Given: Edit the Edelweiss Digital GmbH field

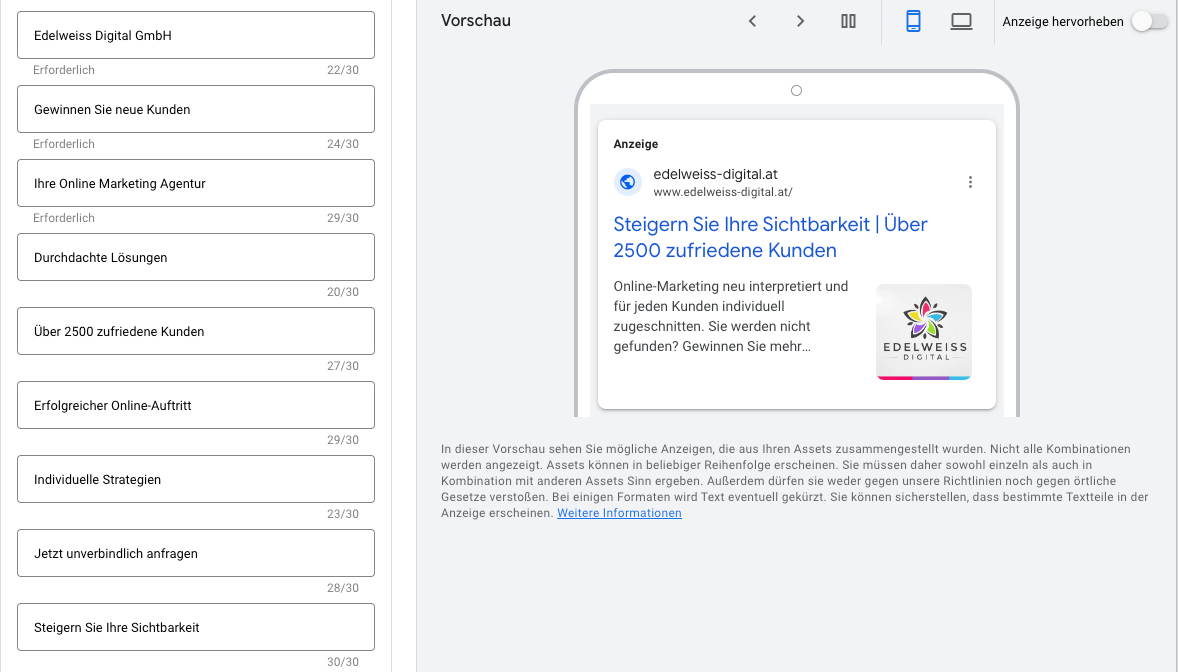Looking at the screenshot, I should (196, 35).
